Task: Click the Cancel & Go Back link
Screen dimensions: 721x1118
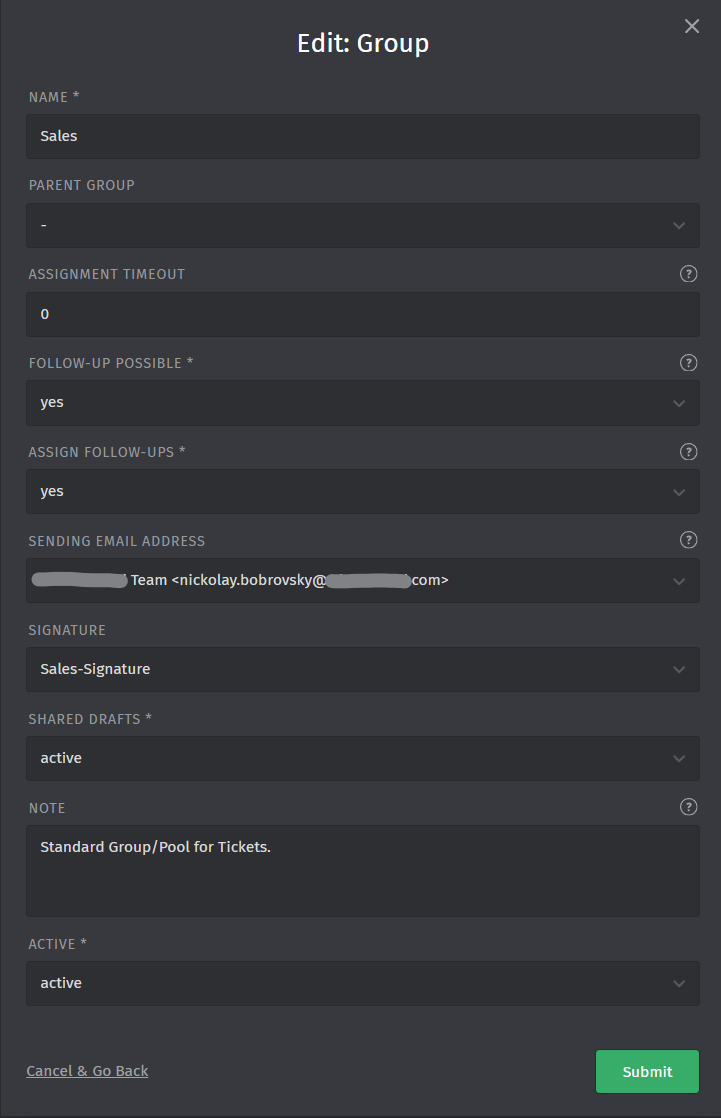Action: pyautogui.click(x=87, y=1071)
